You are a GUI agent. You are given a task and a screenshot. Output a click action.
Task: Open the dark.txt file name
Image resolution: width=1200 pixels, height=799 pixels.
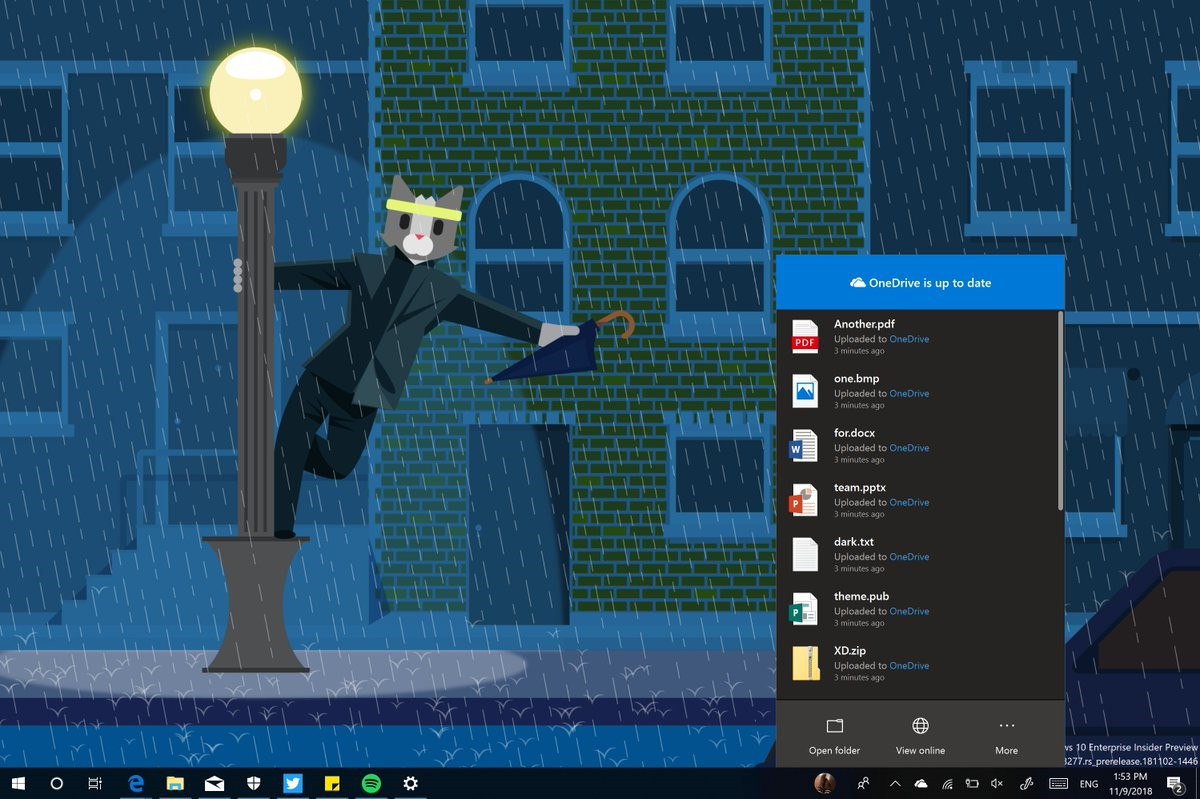pyautogui.click(x=854, y=541)
